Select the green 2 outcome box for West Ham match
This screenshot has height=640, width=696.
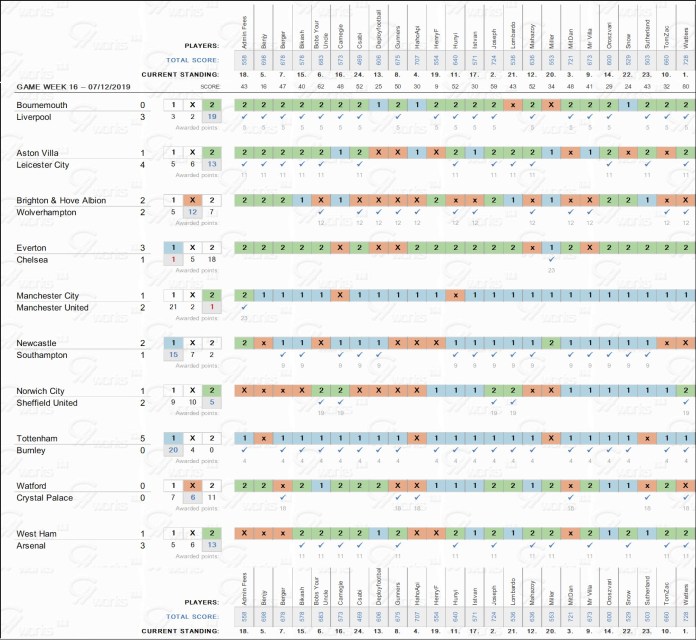point(210,534)
